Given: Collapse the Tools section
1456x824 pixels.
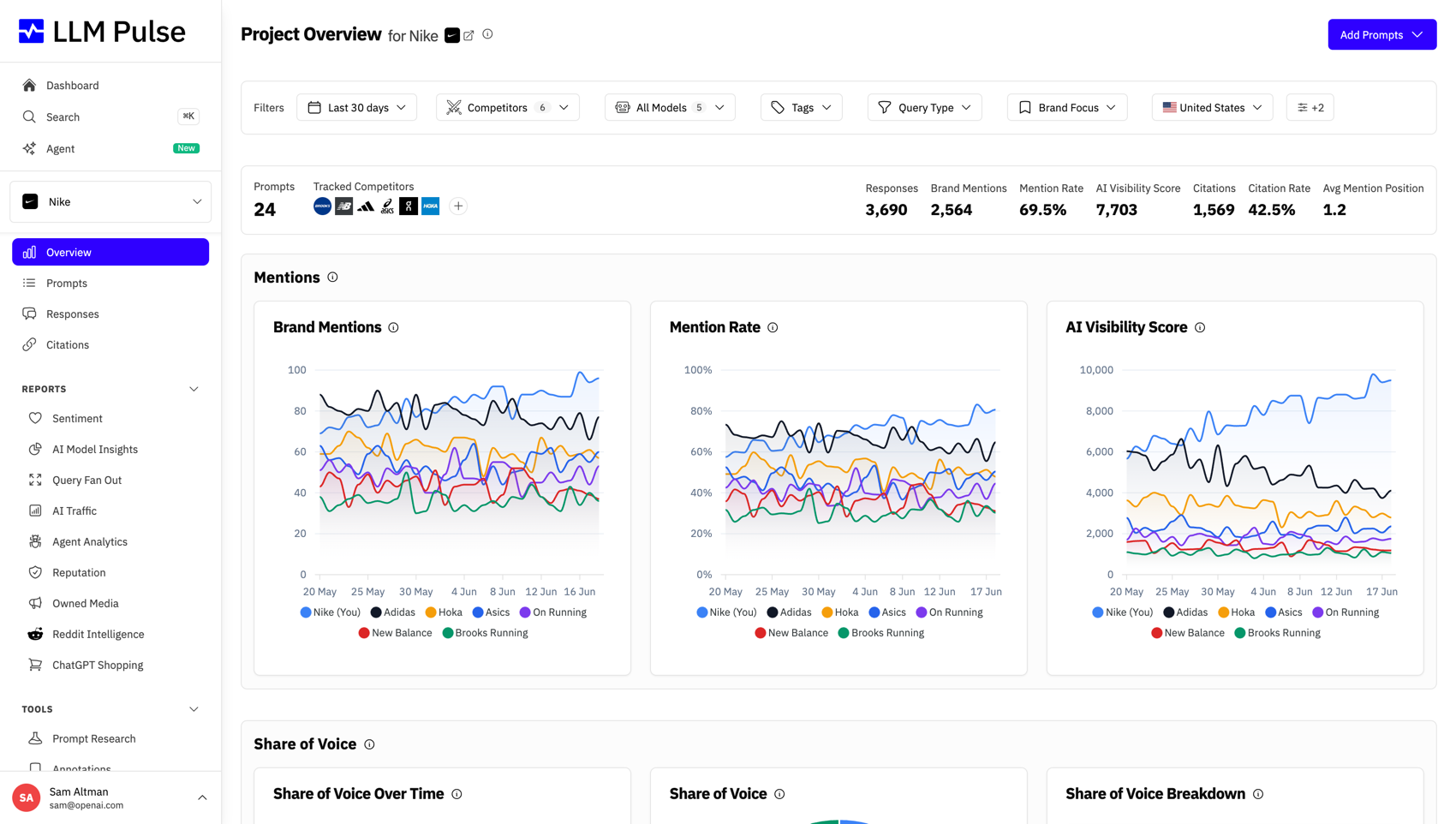Looking at the screenshot, I should coord(194,709).
